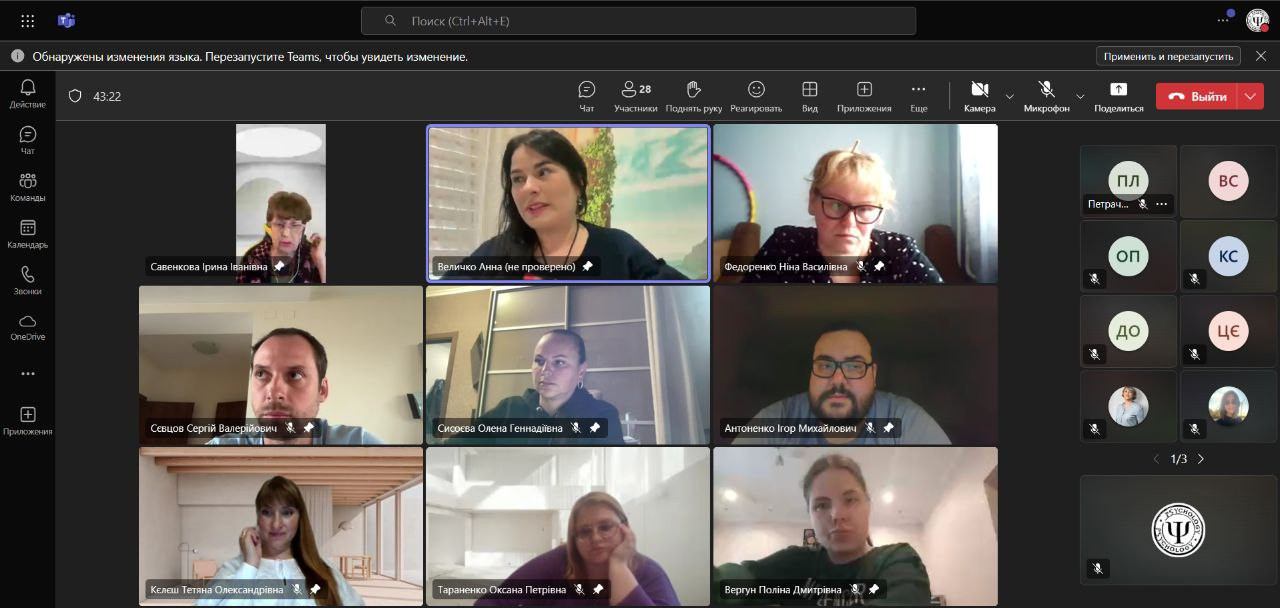Open Реагировать reactions menu
Viewport: 1280px width, 608px height.
756,96
